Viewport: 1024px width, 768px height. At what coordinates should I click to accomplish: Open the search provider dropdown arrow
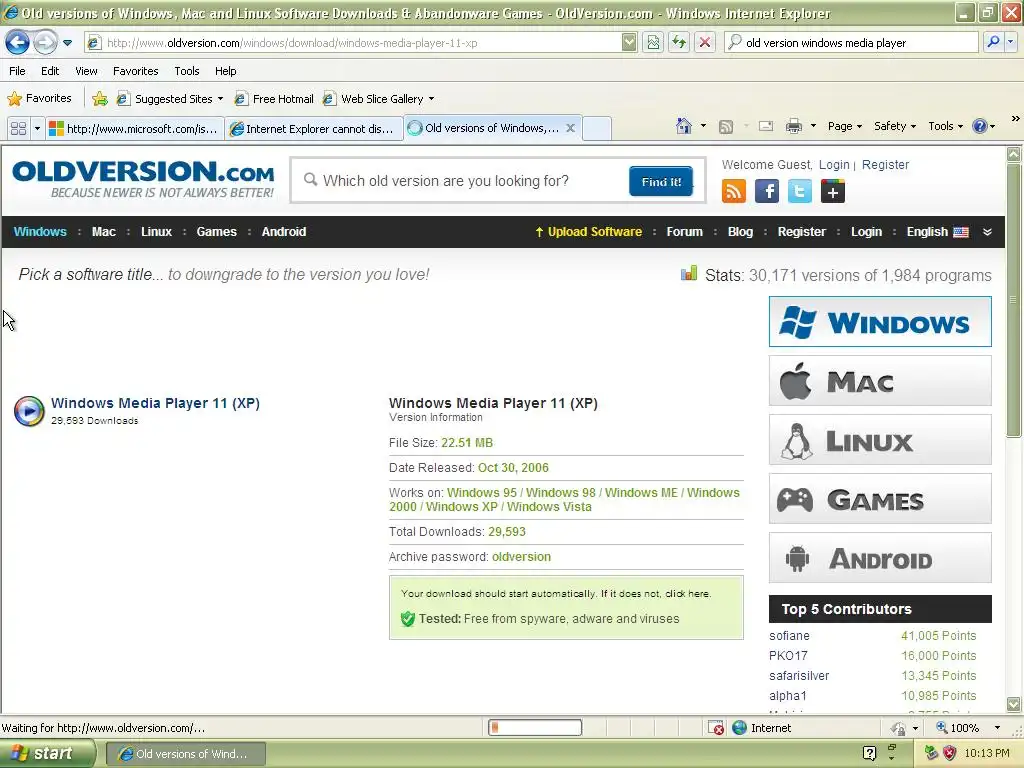(x=1010, y=43)
